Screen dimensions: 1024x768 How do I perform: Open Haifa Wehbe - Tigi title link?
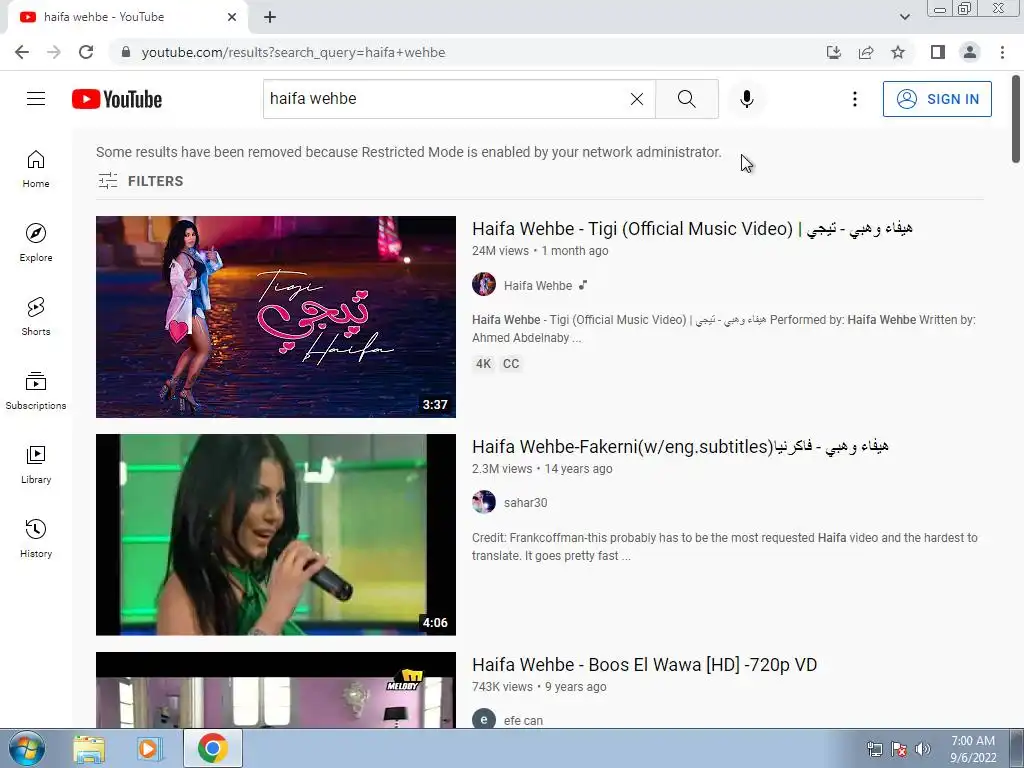[x=692, y=229]
